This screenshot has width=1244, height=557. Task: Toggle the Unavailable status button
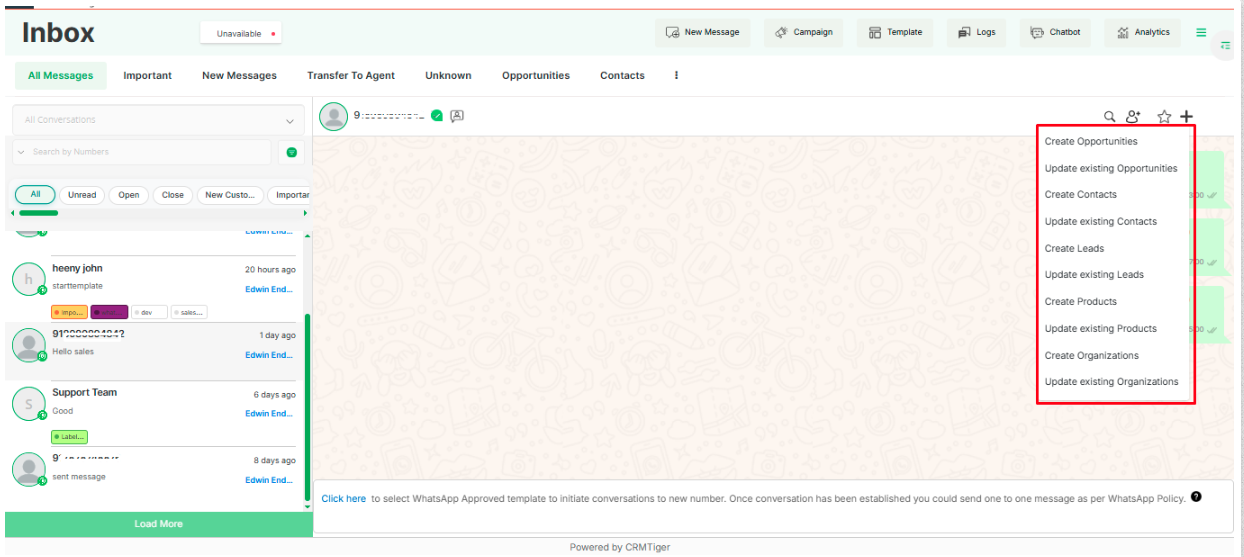pos(241,33)
